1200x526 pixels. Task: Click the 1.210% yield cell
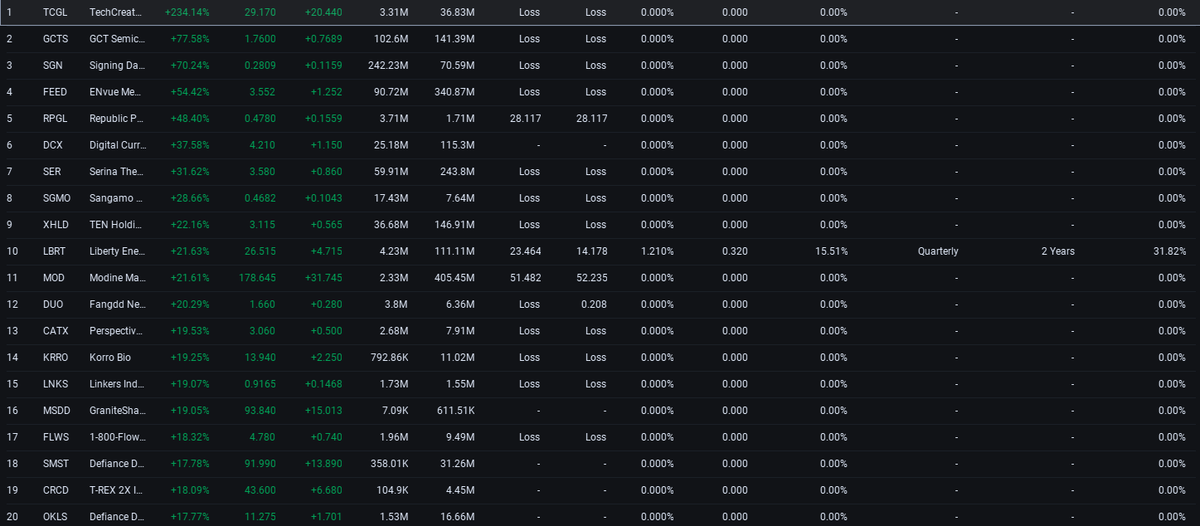coord(657,251)
